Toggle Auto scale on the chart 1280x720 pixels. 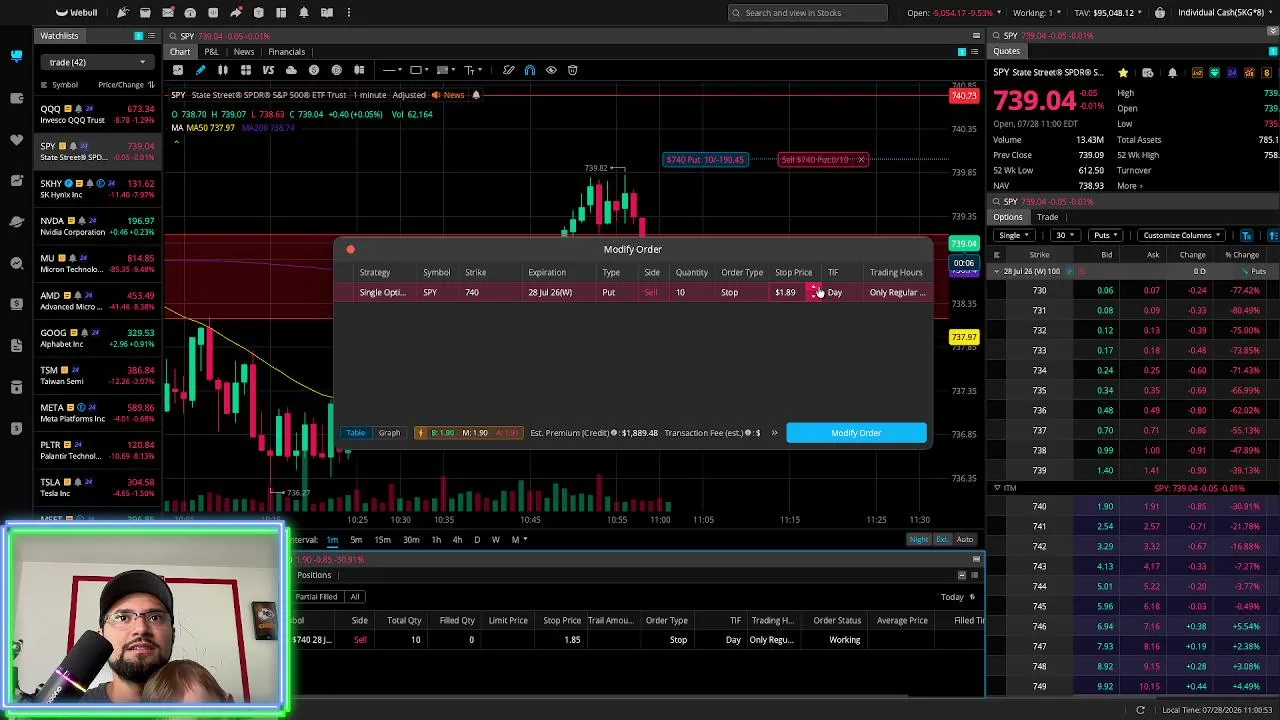[x=965, y=540]
